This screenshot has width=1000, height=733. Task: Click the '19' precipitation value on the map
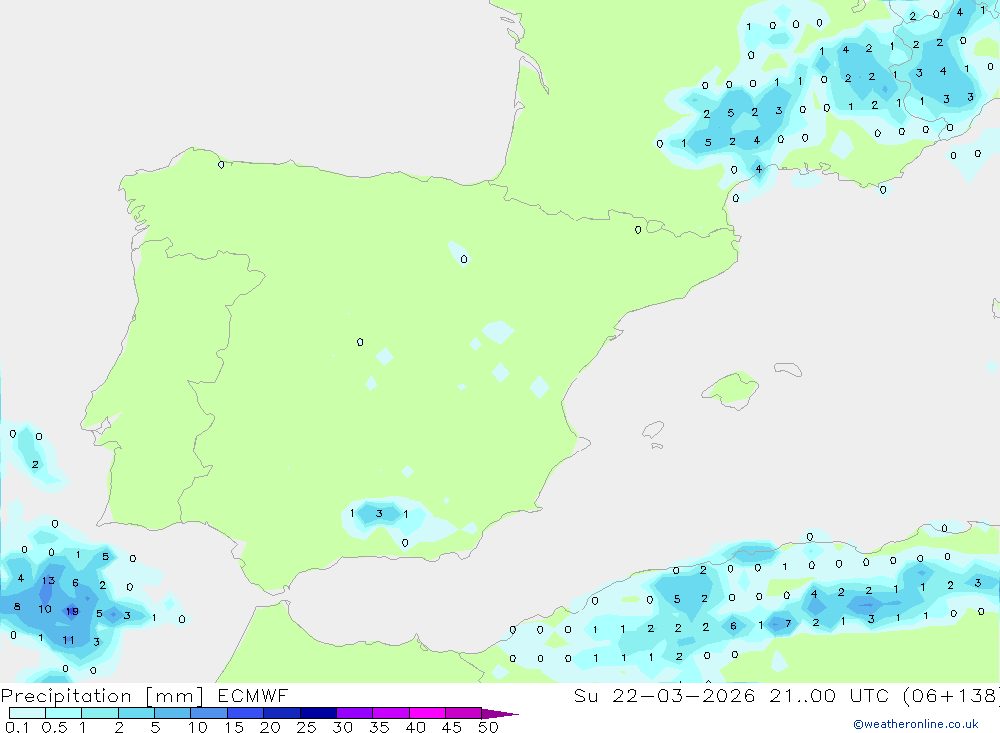[72, 611]
